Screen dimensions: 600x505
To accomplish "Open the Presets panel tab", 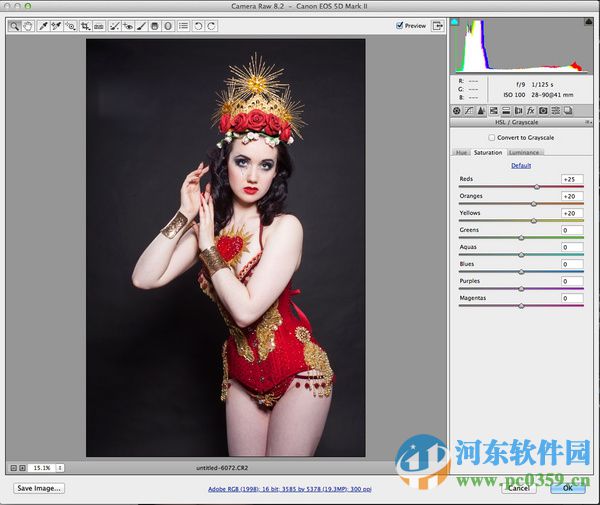I will coord(556,111).
